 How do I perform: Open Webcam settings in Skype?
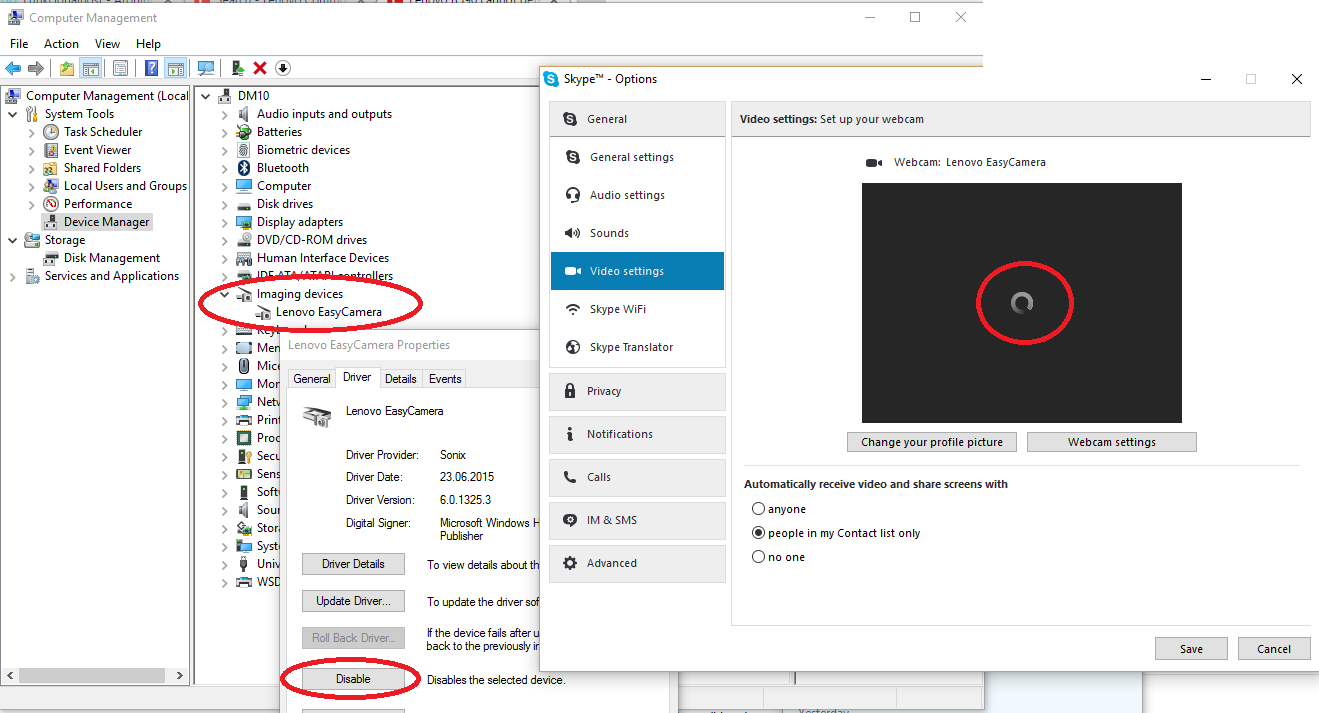1111,442
